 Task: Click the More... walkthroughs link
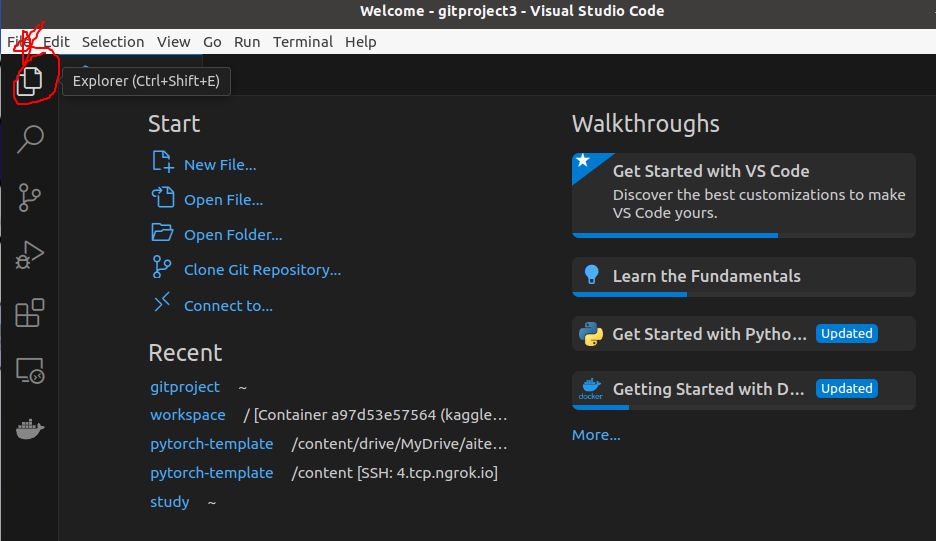click(x=596, y=435)
